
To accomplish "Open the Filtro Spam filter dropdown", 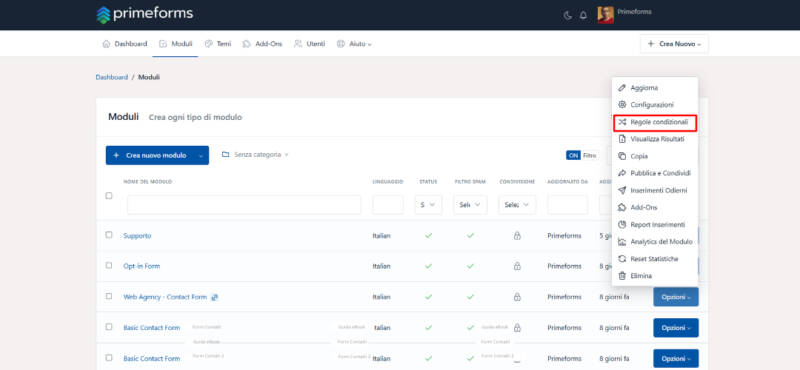I will point(470,205).
